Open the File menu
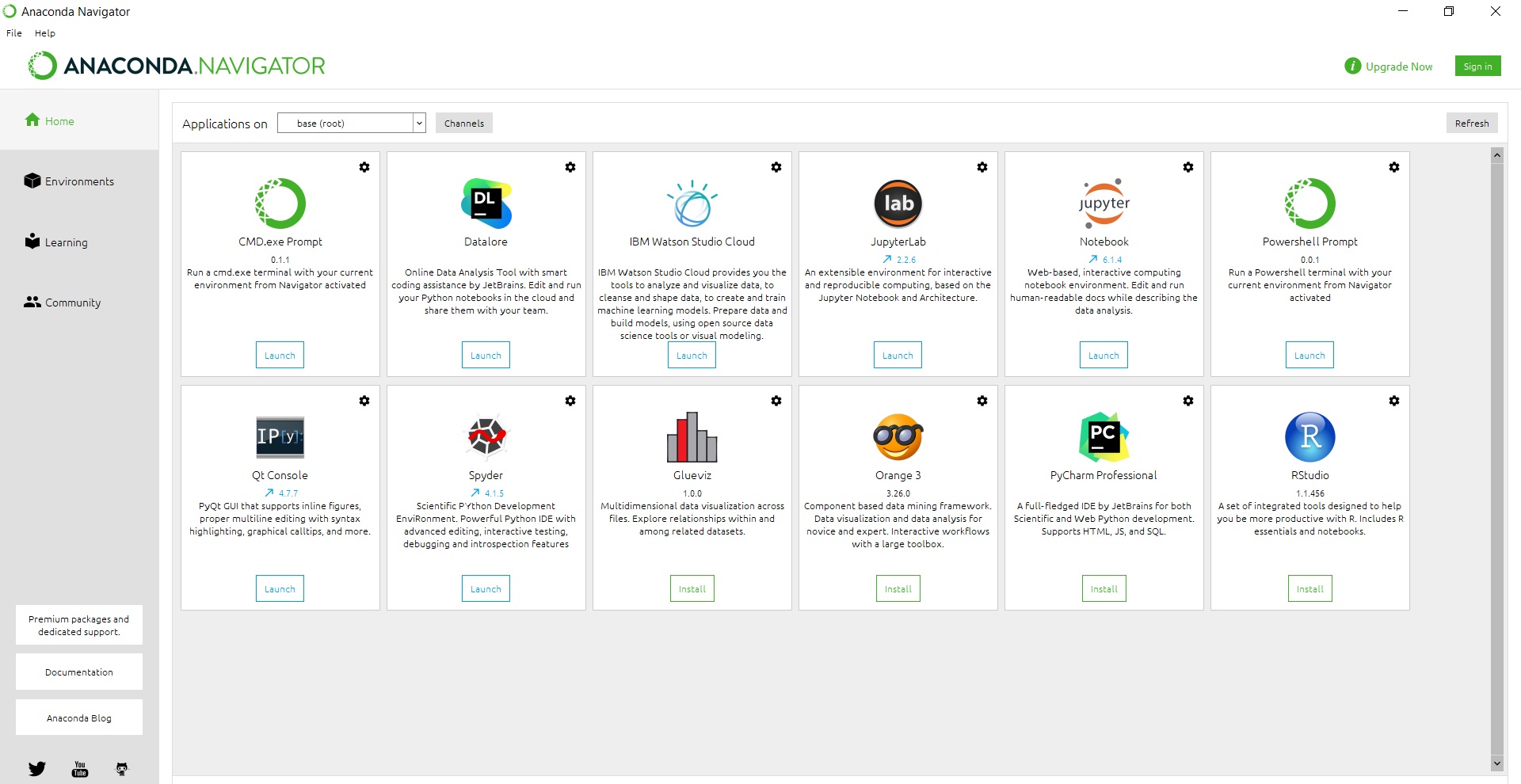Viewport: 1521px width, 784px height. [14, 33]
